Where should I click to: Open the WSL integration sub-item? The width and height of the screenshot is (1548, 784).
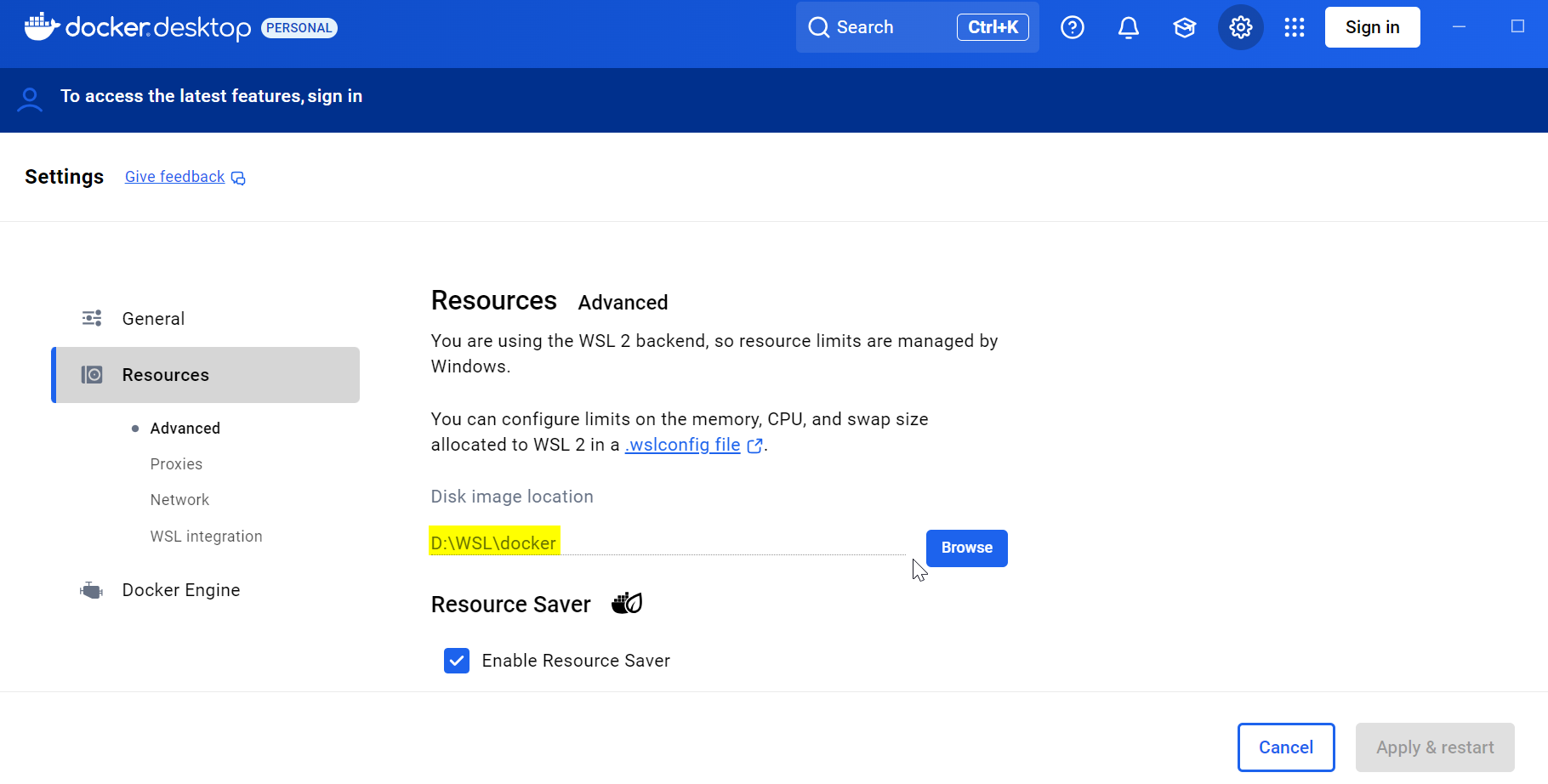[x=207, y=537]
